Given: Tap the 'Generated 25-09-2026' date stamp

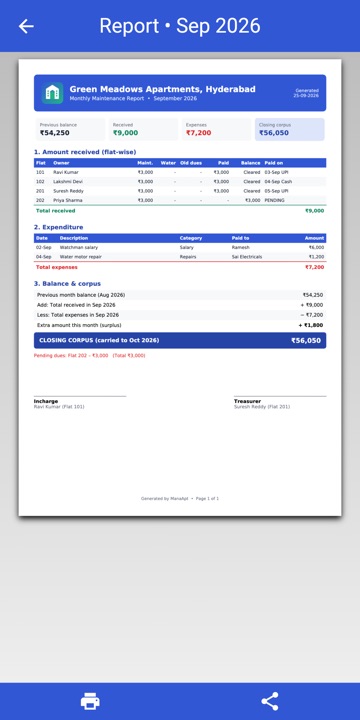Looking at the screenshot, I should coord(307,93).
